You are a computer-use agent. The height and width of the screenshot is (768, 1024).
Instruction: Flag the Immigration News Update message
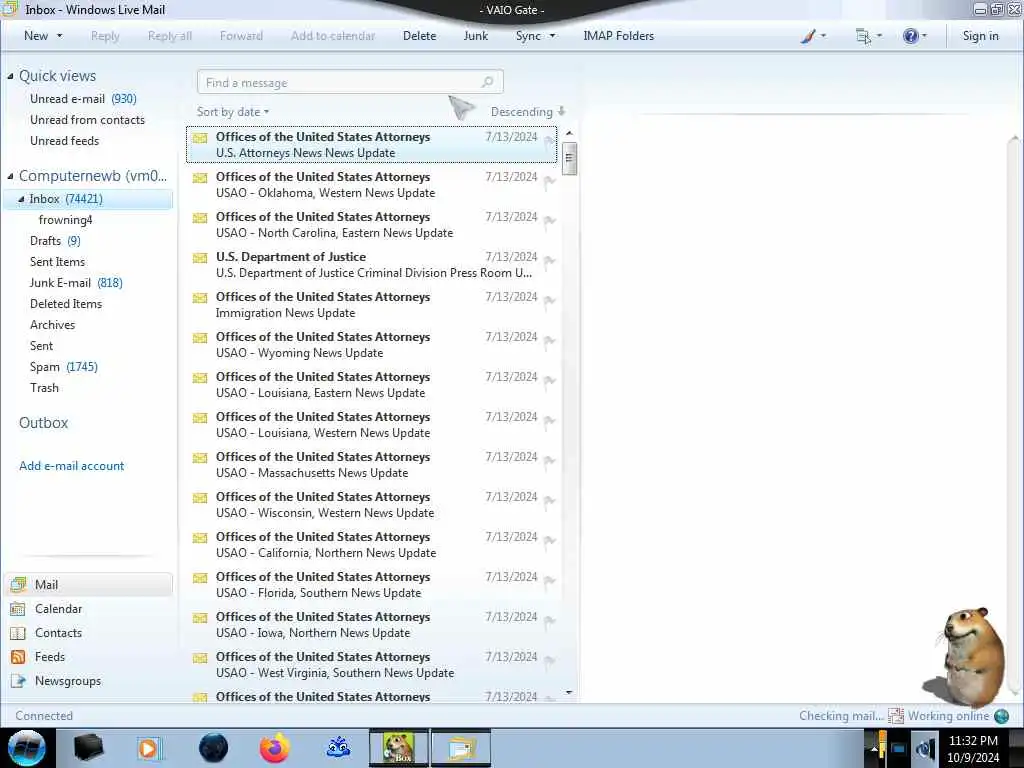[549, 301]
